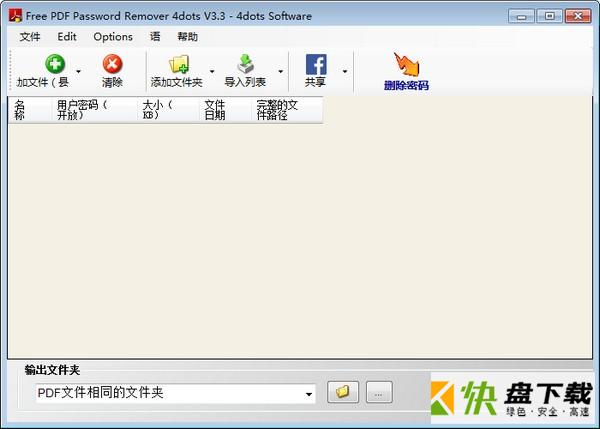Image resolution: width=600 pixels, height=429 pixels.
Task: Maximize the PDF Password Remover window
Action: (549, 16)
